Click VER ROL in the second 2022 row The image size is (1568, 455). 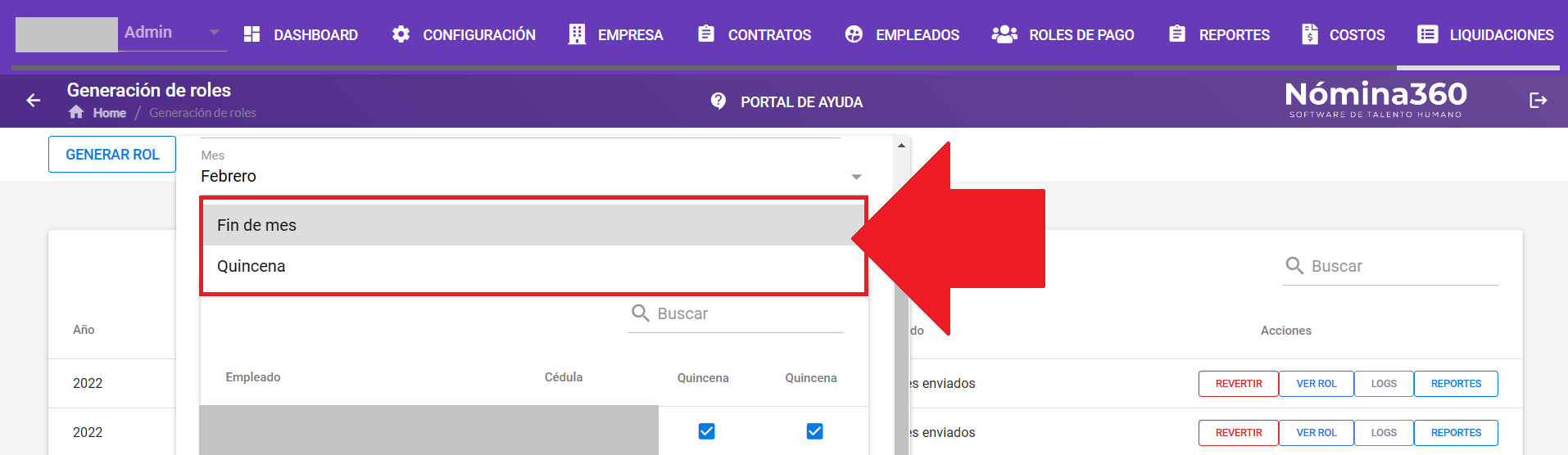[x=1316, y=433]
